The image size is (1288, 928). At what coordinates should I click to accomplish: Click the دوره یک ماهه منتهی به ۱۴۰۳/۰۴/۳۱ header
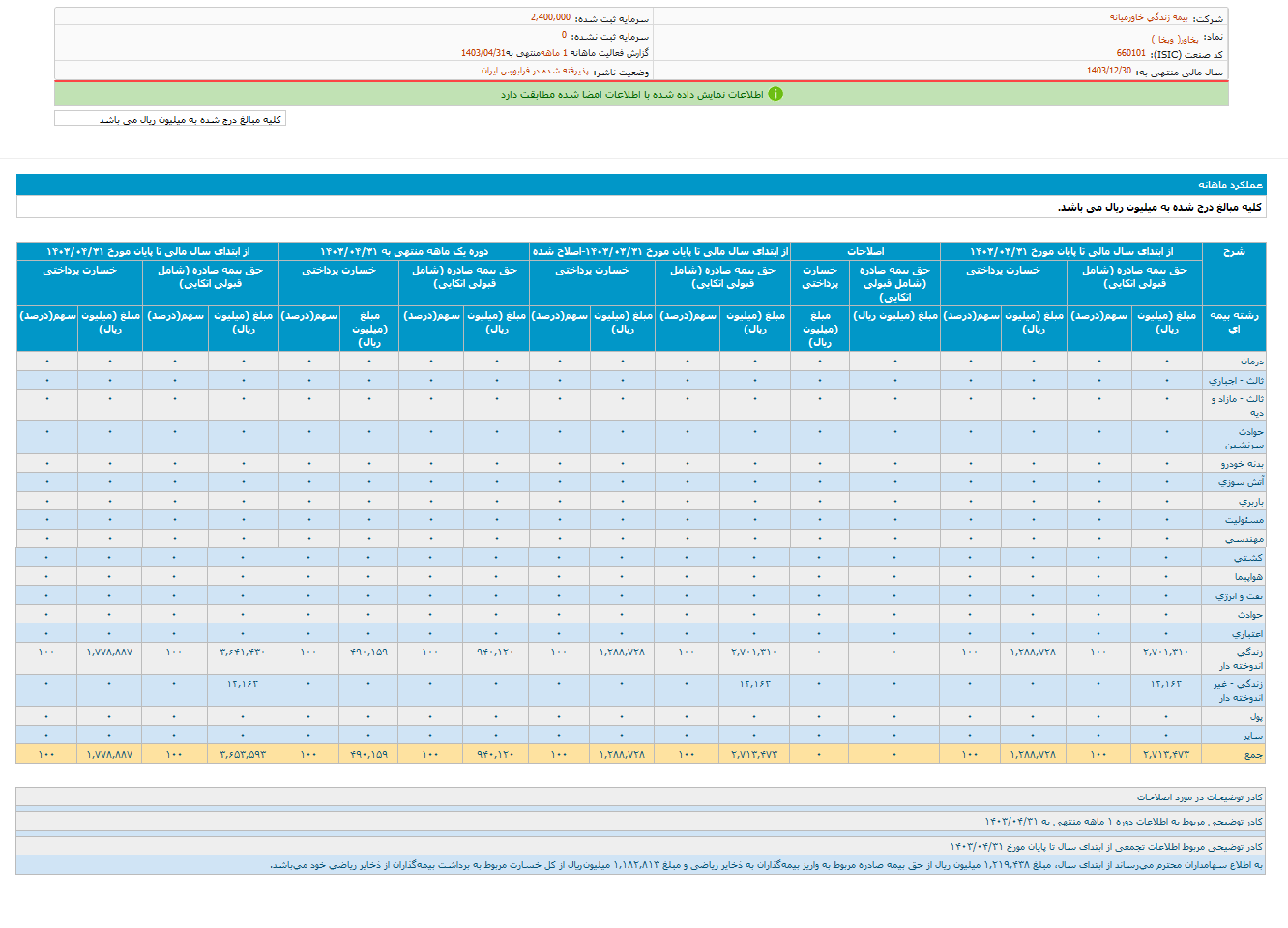tap(404, 251)
